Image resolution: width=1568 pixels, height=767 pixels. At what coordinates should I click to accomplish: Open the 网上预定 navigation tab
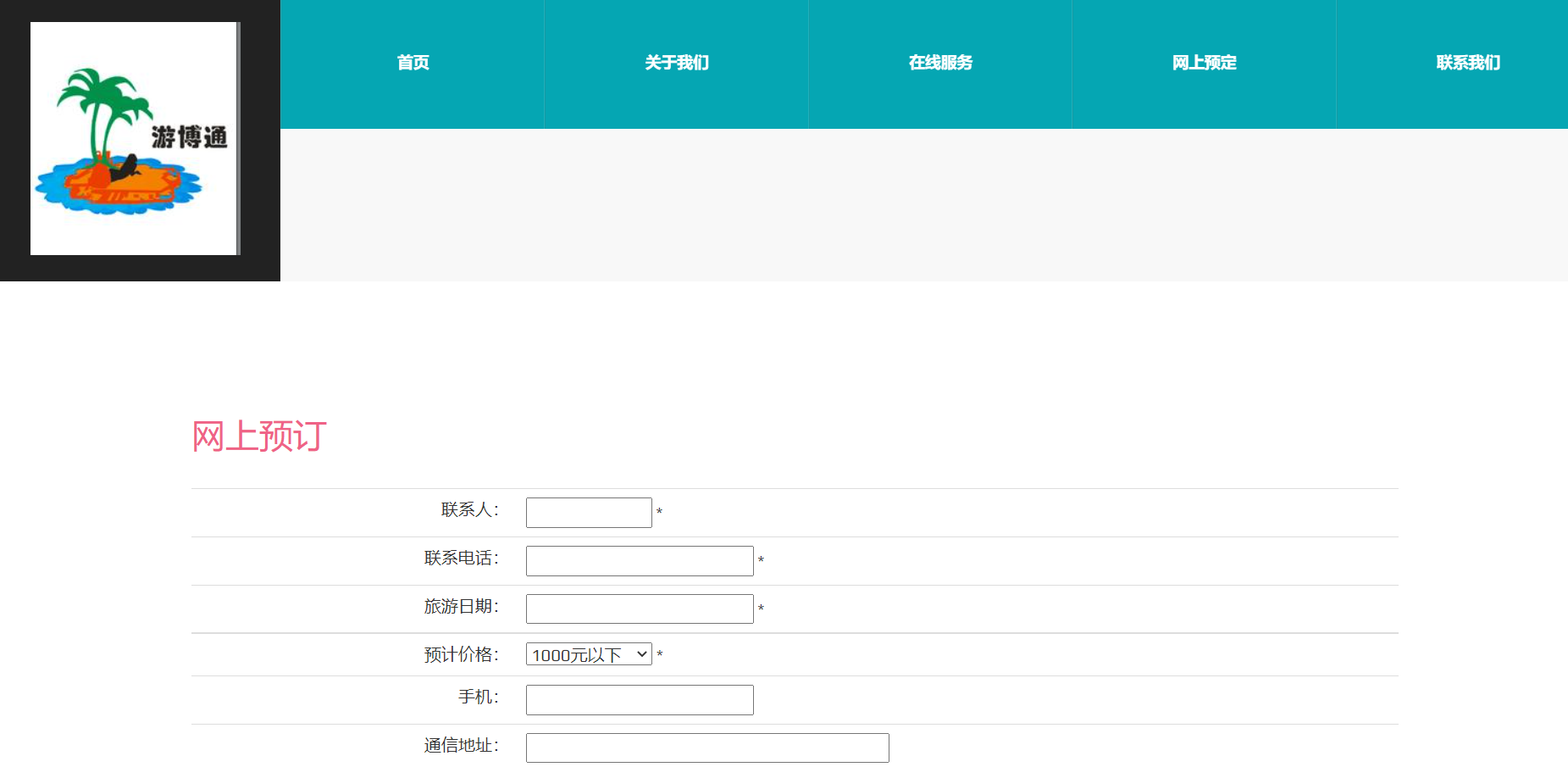[x=1205, y=63]
